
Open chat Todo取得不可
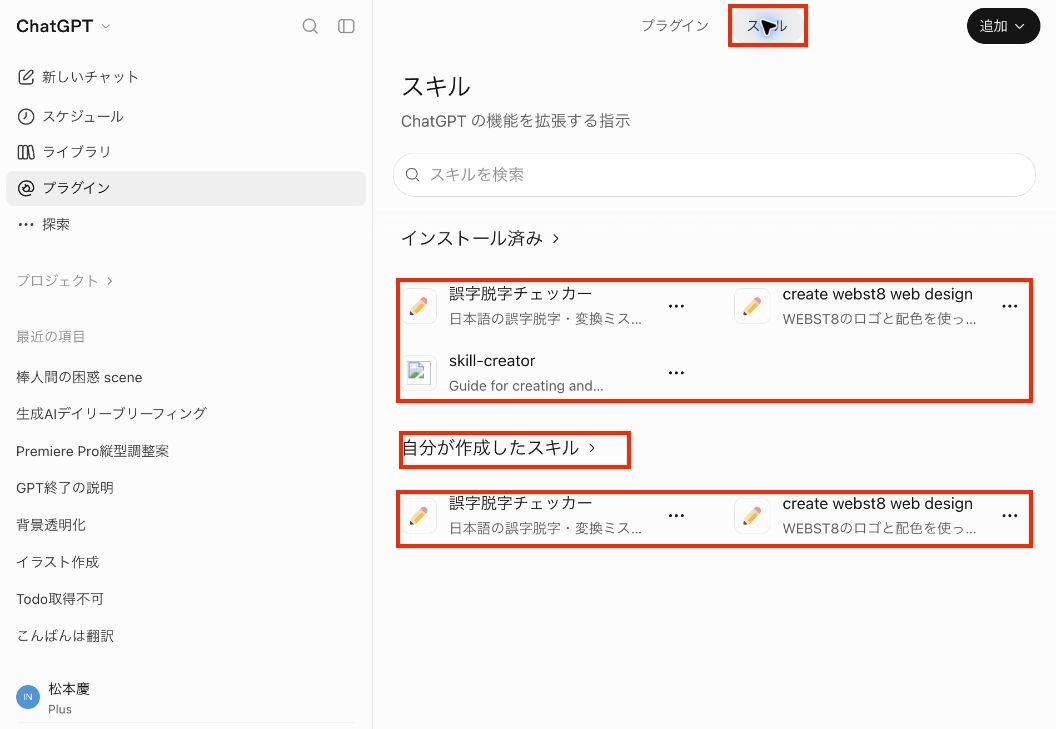click(60, 599)
